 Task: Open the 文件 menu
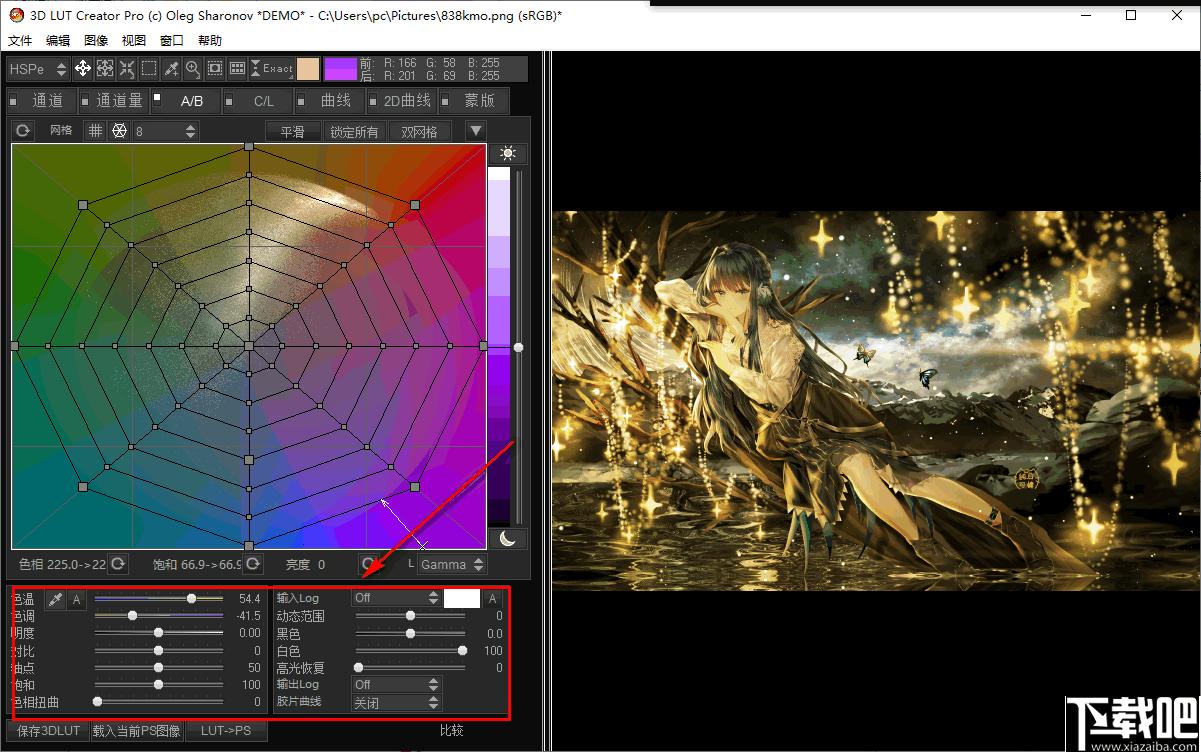(x=20, y=40)
